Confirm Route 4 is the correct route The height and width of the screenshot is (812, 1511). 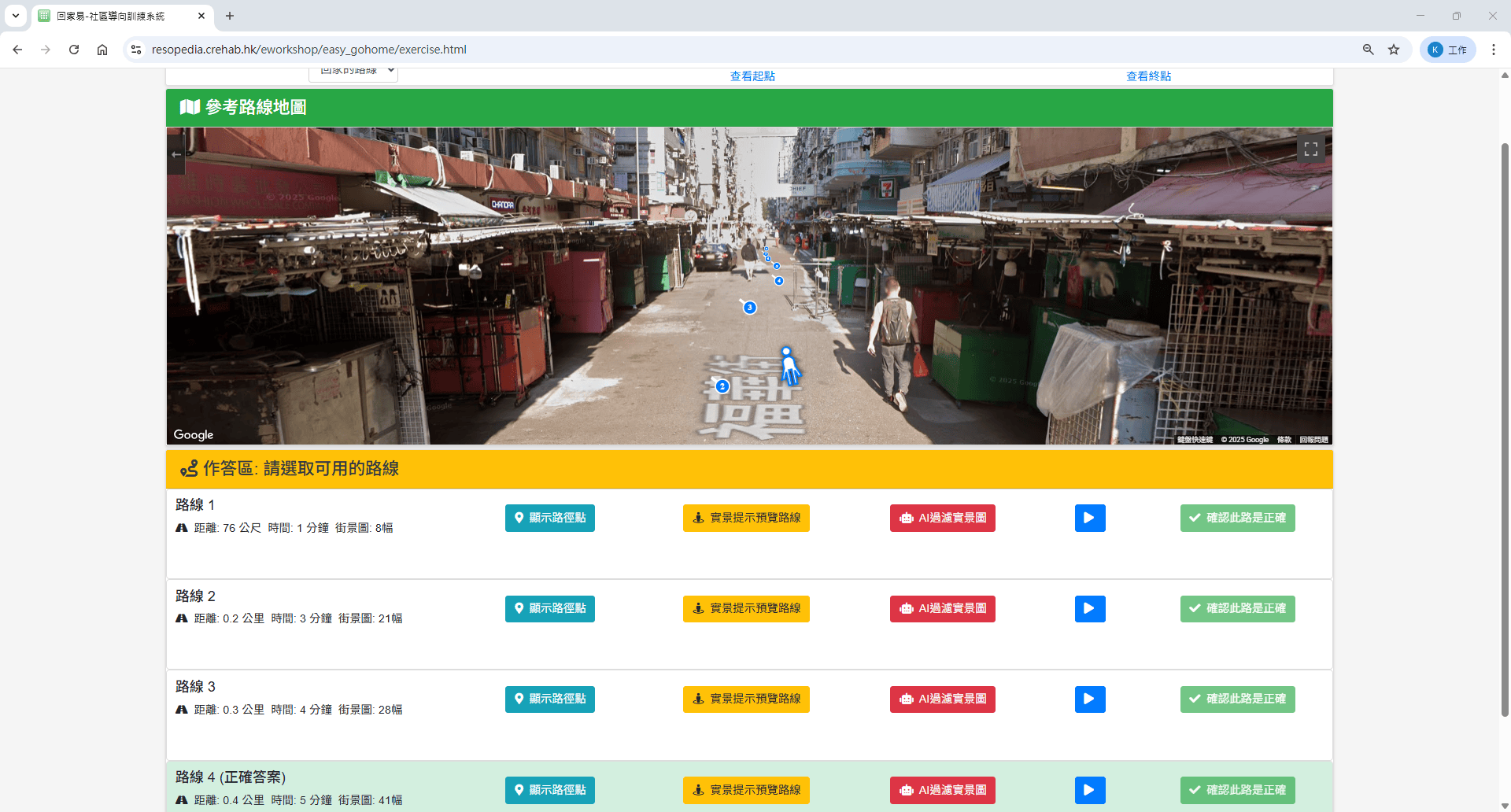(x=1237, y=790)
